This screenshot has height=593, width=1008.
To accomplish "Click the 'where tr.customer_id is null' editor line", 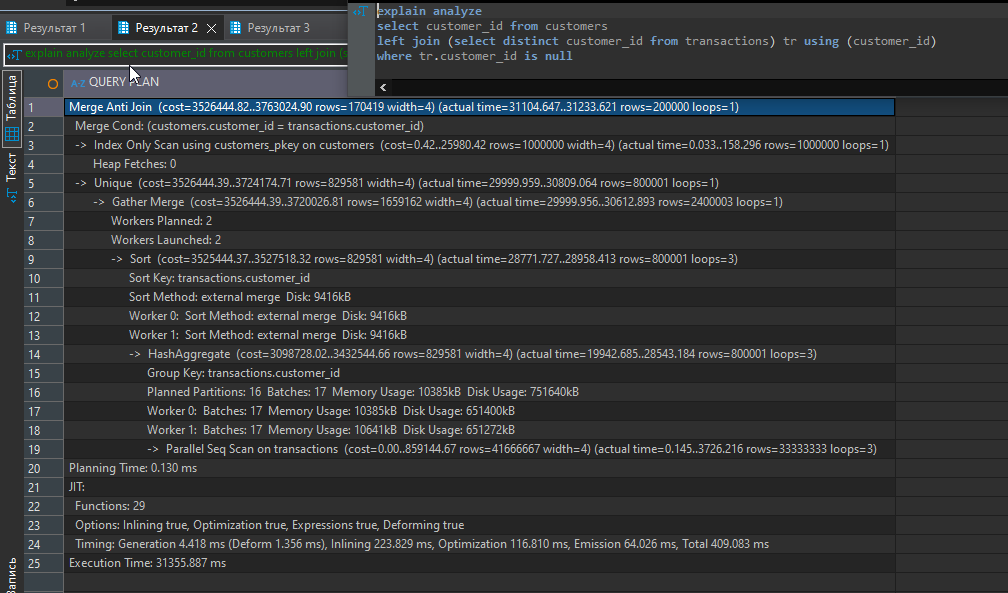I will [x=474, y=56].
